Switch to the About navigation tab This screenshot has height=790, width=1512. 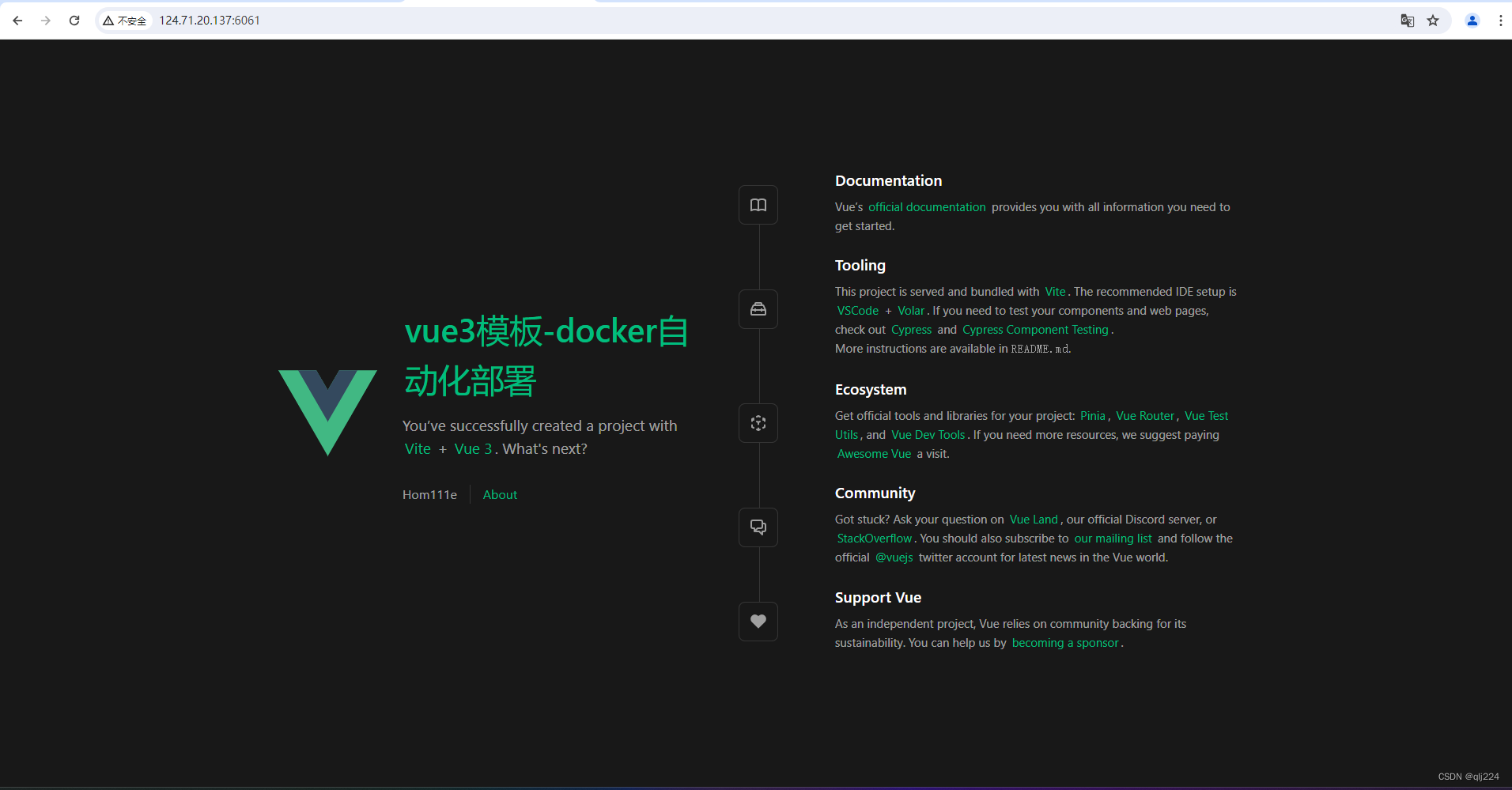point(500,495)
